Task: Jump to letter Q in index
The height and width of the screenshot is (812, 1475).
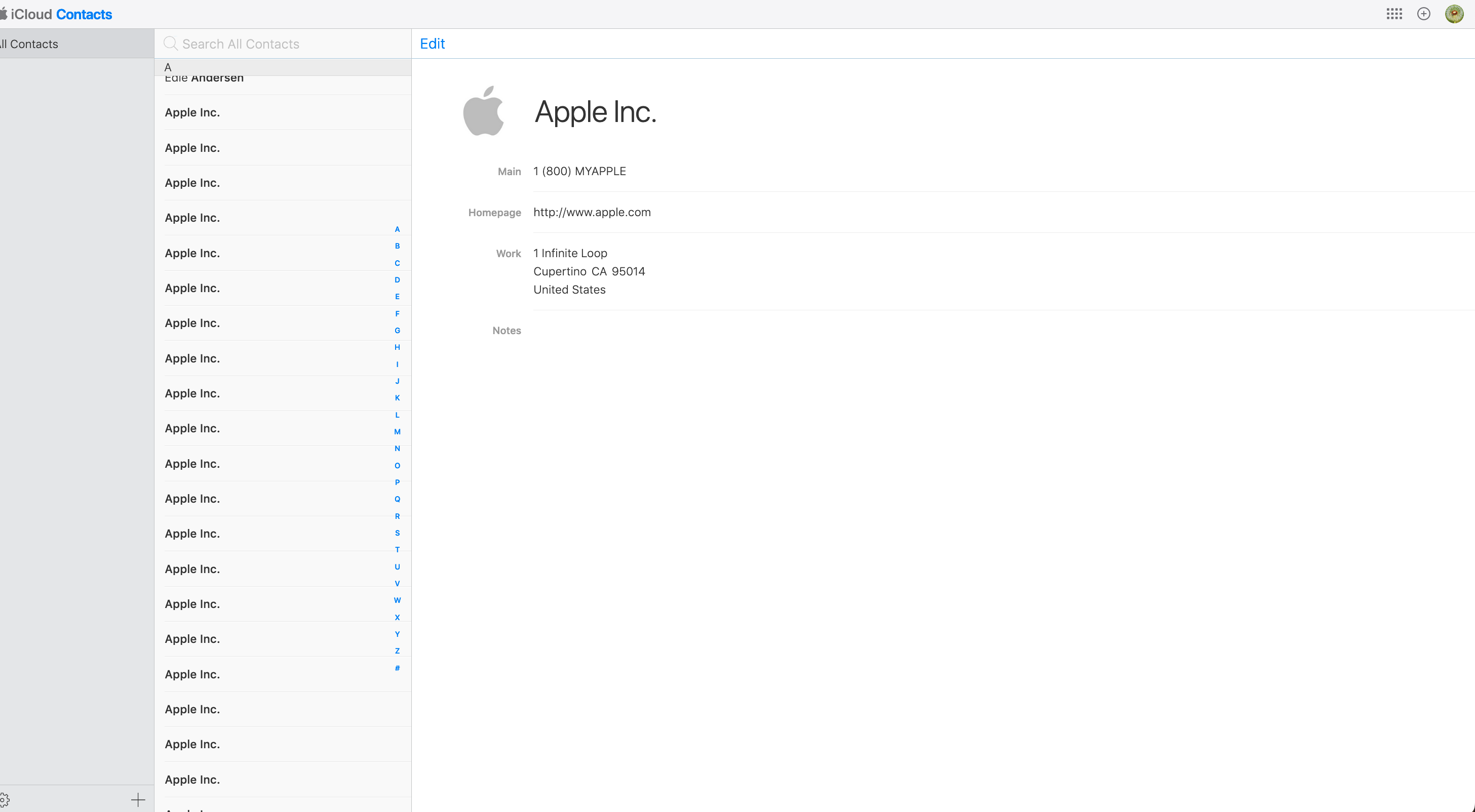Action: (x=398, y=499)
